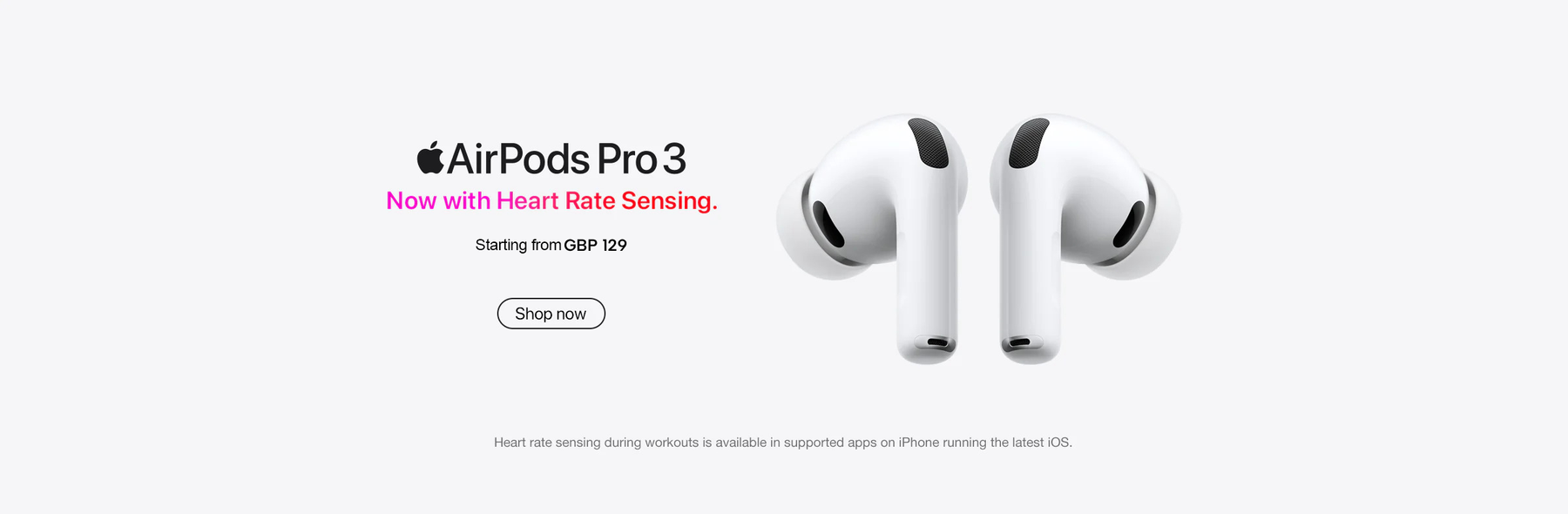The height and width of the screenshot is (514, 1568).
Task: Open the right AirPod product image
Action: coord(1085,239)
